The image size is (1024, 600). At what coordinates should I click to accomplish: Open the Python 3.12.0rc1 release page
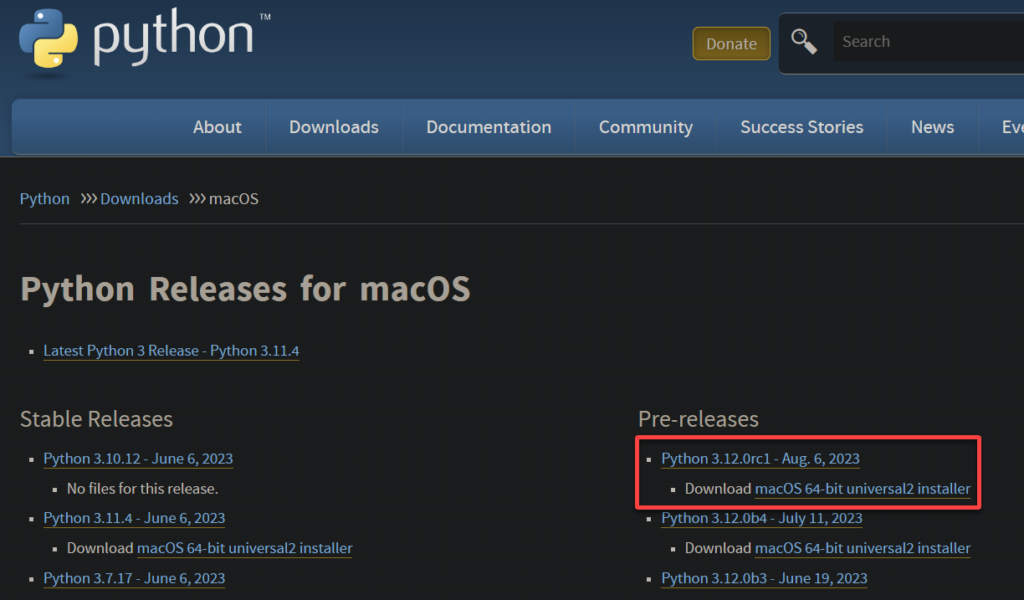pos(760,458)
